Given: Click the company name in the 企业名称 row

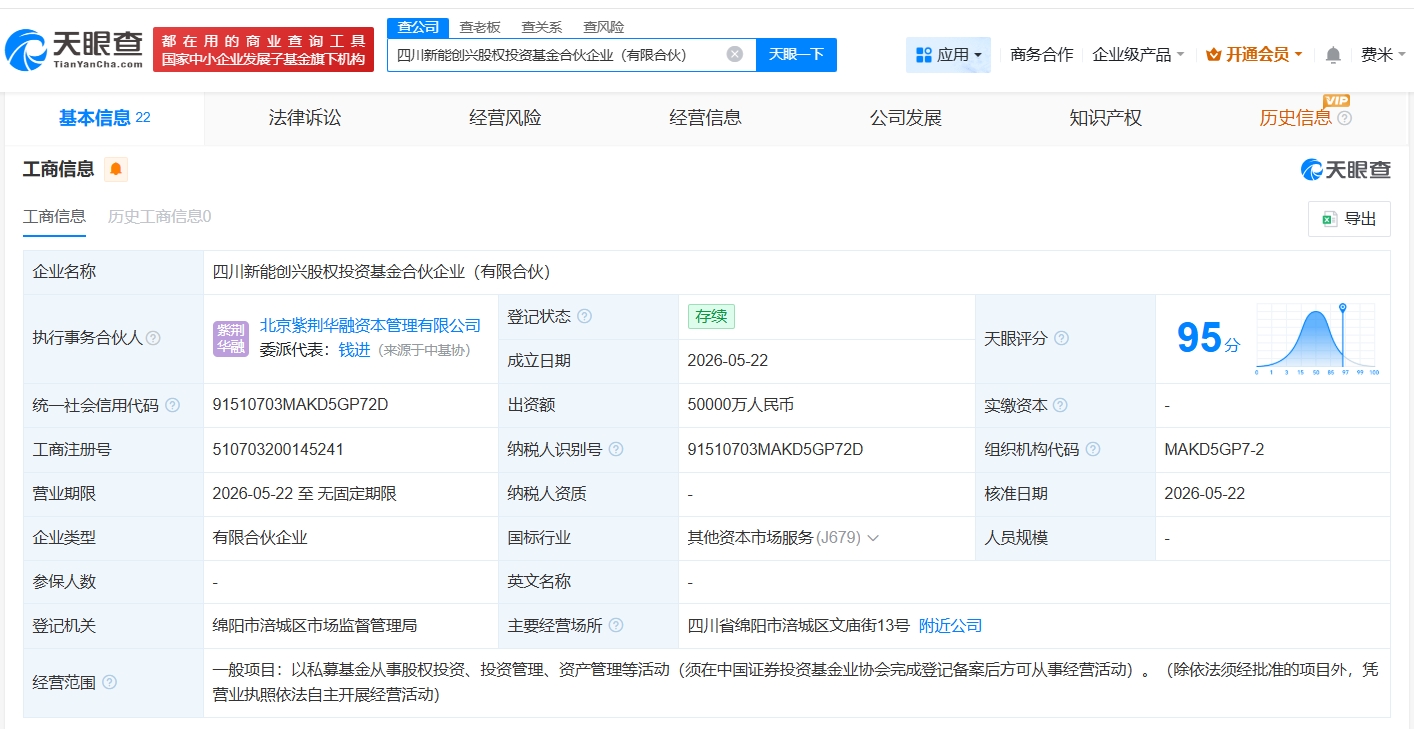Looking at the screenshot, I should [381, 272].
